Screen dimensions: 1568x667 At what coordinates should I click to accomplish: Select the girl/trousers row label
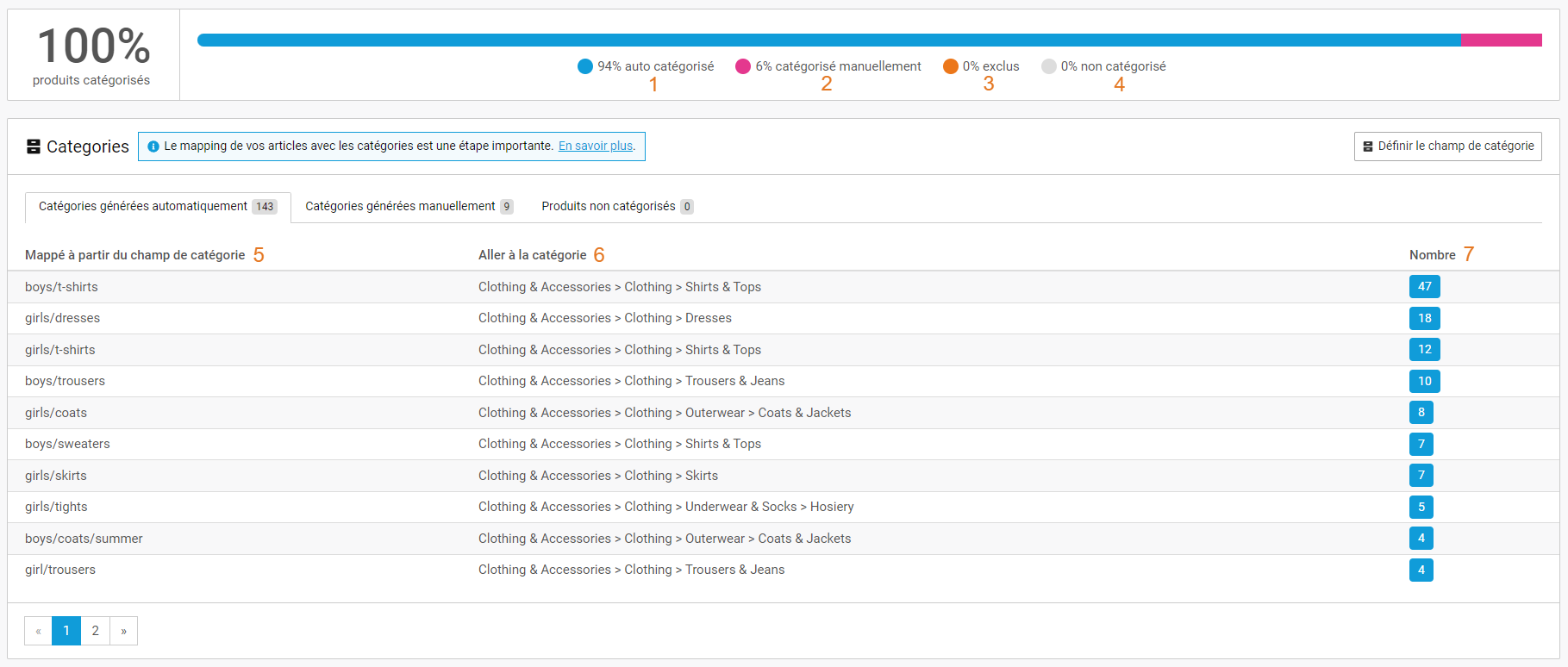click(x=60, y=570)
